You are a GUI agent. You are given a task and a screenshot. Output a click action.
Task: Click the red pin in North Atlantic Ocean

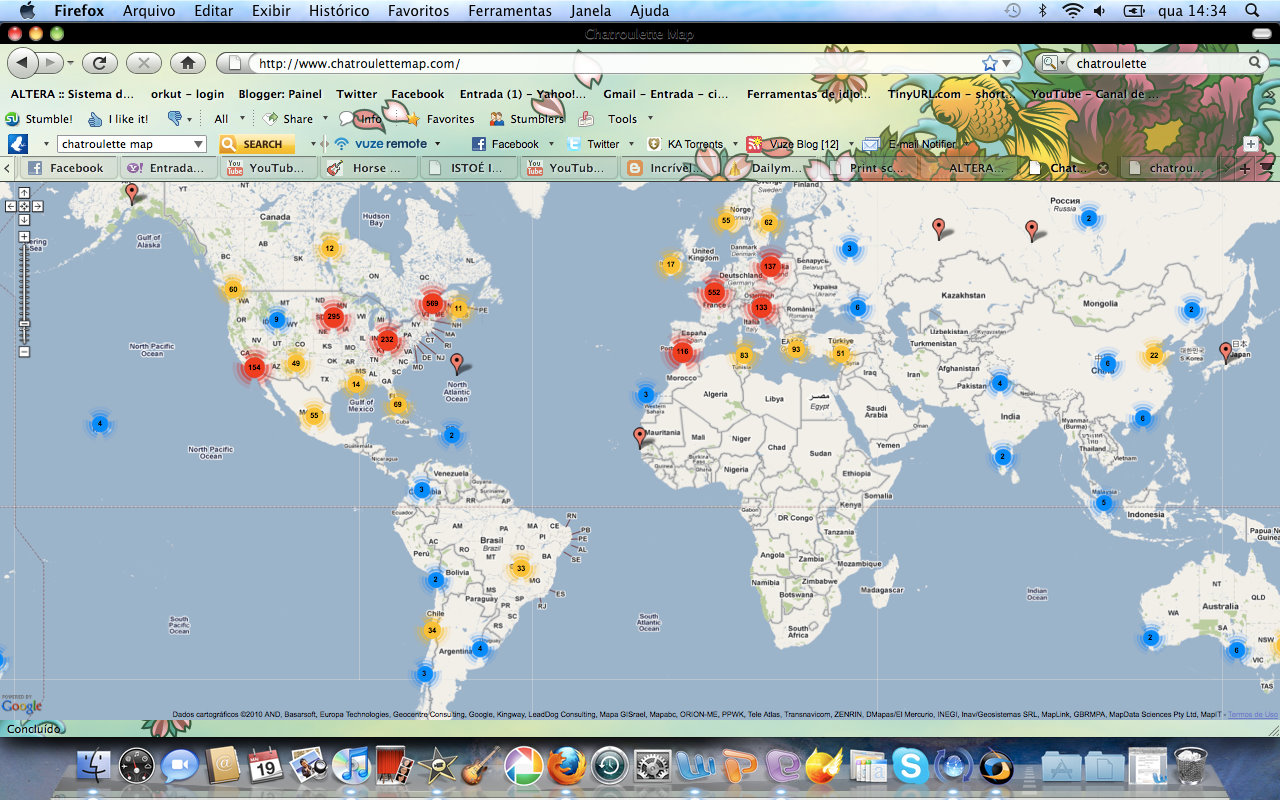[457, 363]
